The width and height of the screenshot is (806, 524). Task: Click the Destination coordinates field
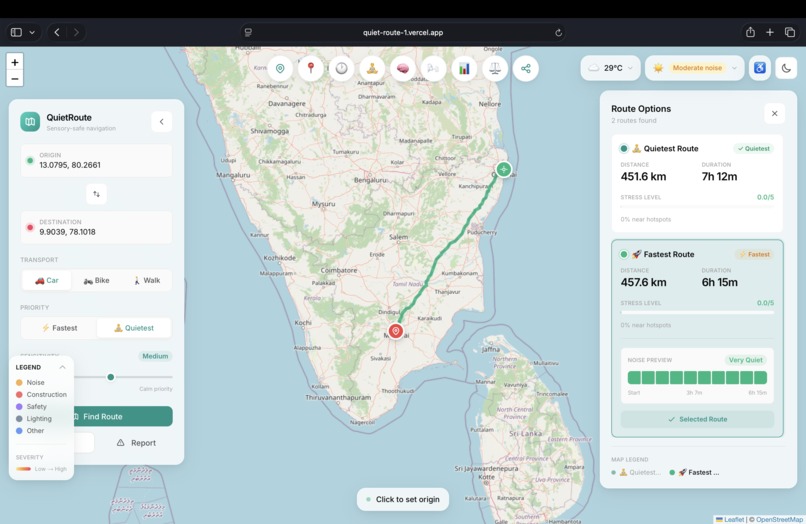coord(96,227)
